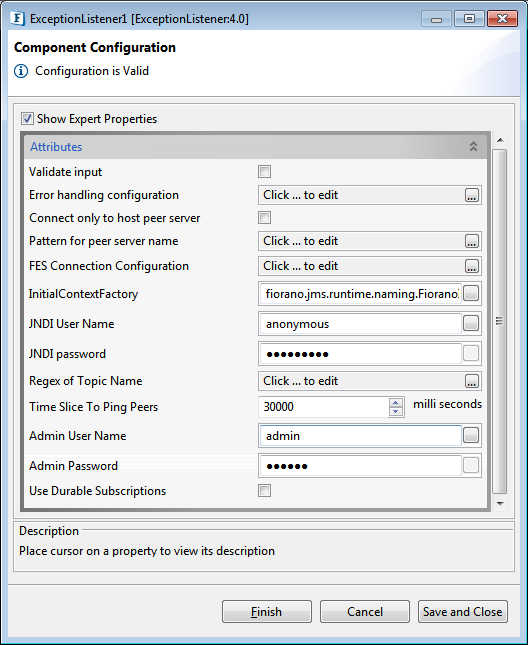Click the Save and Close button

[x=463, y=612]
